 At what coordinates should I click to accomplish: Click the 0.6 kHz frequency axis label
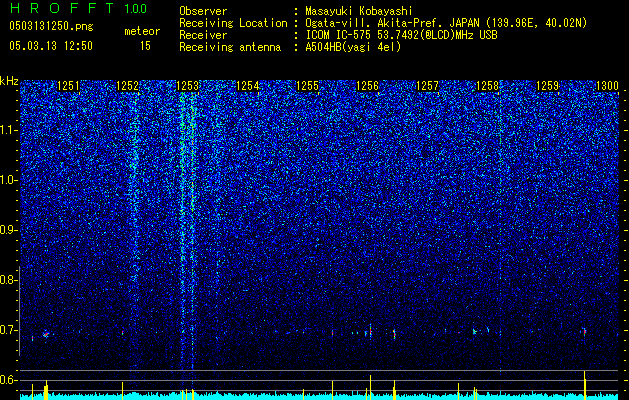(x=7, y=380)
